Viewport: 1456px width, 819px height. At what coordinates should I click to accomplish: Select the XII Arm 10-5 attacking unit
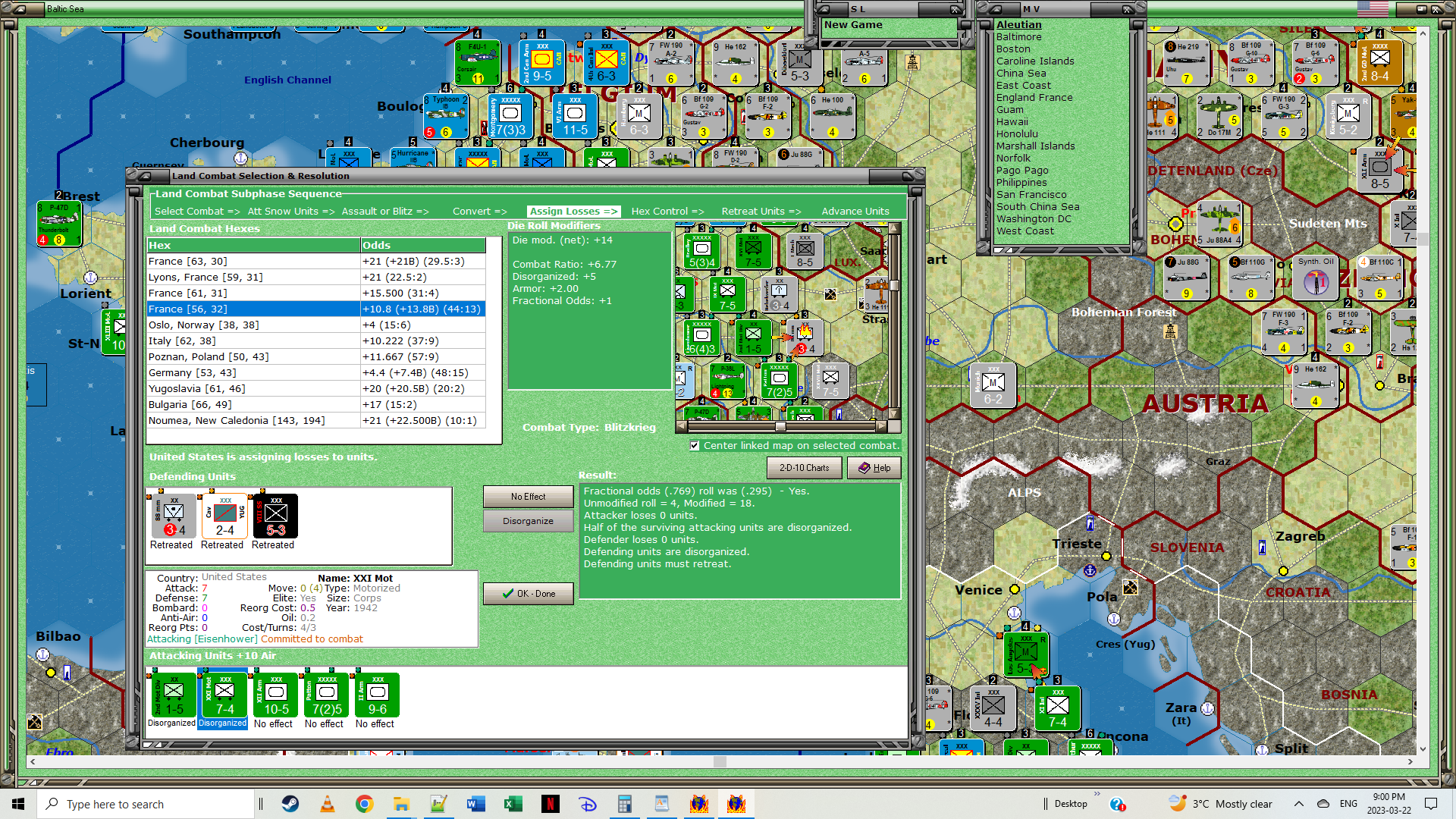(275, 695)
